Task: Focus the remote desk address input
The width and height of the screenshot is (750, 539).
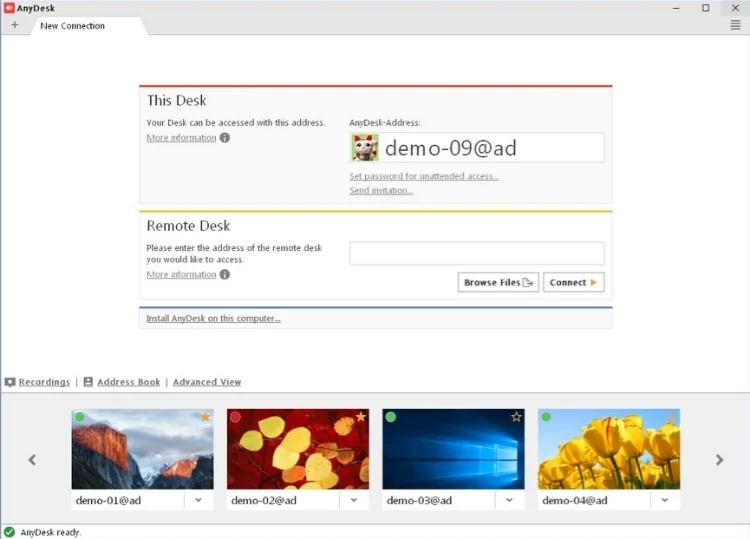Action: click(477, 253)
